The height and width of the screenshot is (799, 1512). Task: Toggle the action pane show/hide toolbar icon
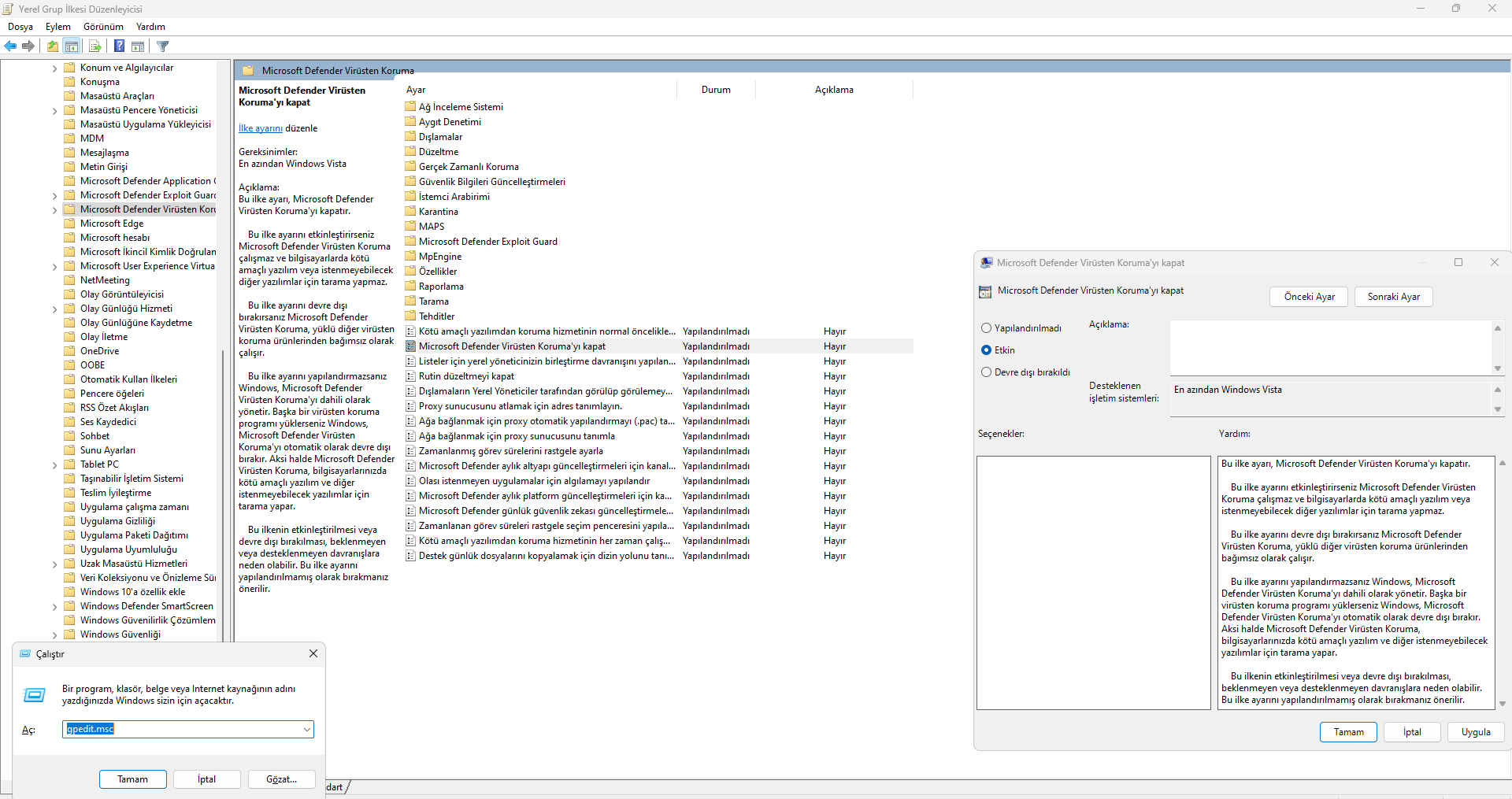[x=138, y=46]
